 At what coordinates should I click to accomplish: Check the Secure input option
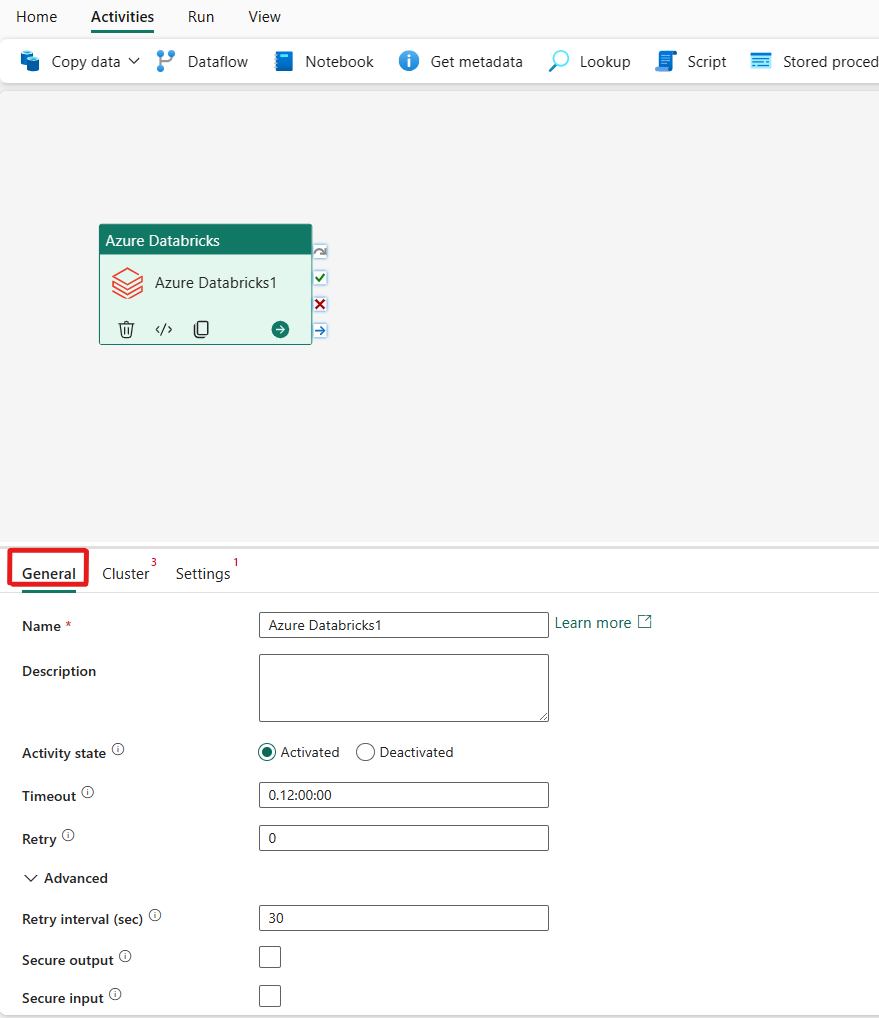(270, 995)
